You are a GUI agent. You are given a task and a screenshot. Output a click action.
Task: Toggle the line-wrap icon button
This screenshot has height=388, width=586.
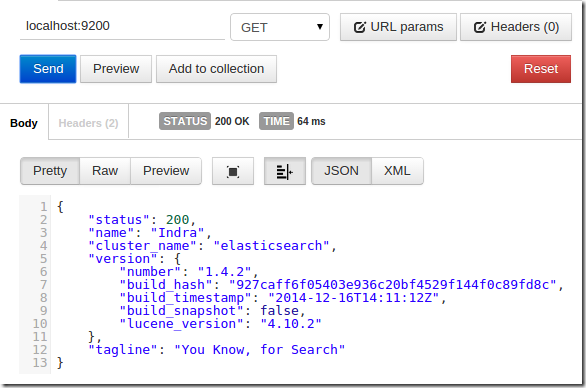click(285, 171)
